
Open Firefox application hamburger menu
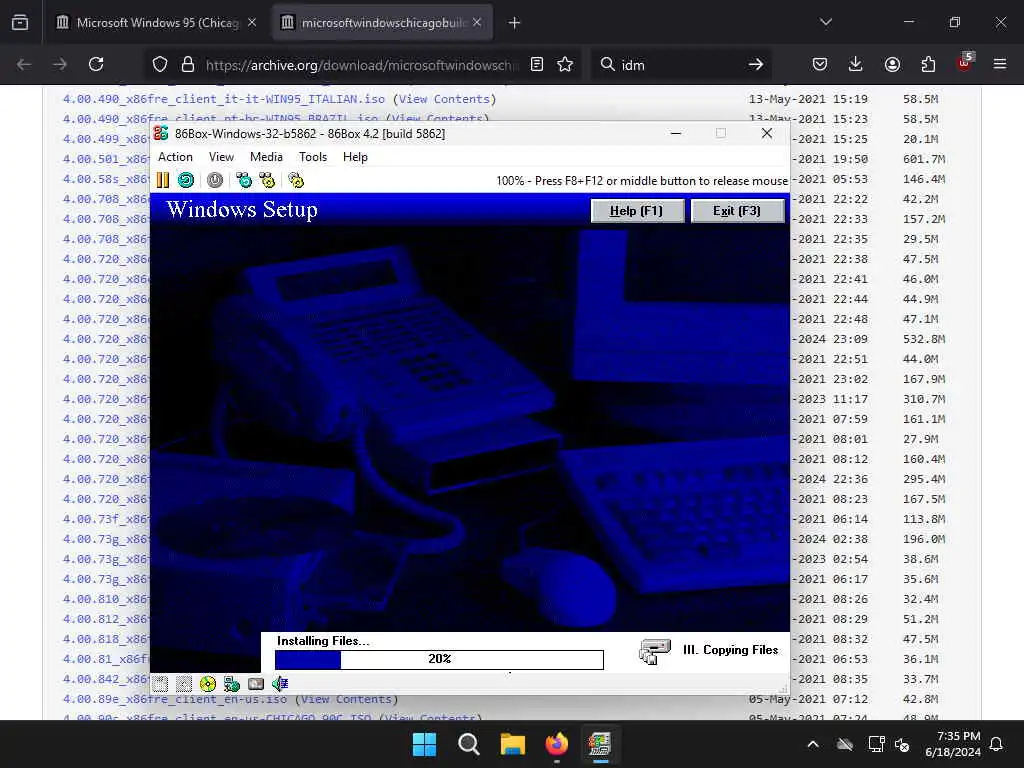1000,64
